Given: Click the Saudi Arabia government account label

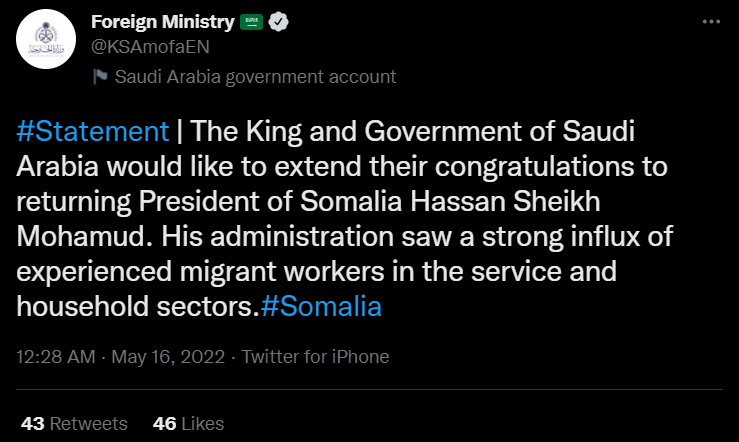Looking at the screenshot, I should (x=255, y=77).
